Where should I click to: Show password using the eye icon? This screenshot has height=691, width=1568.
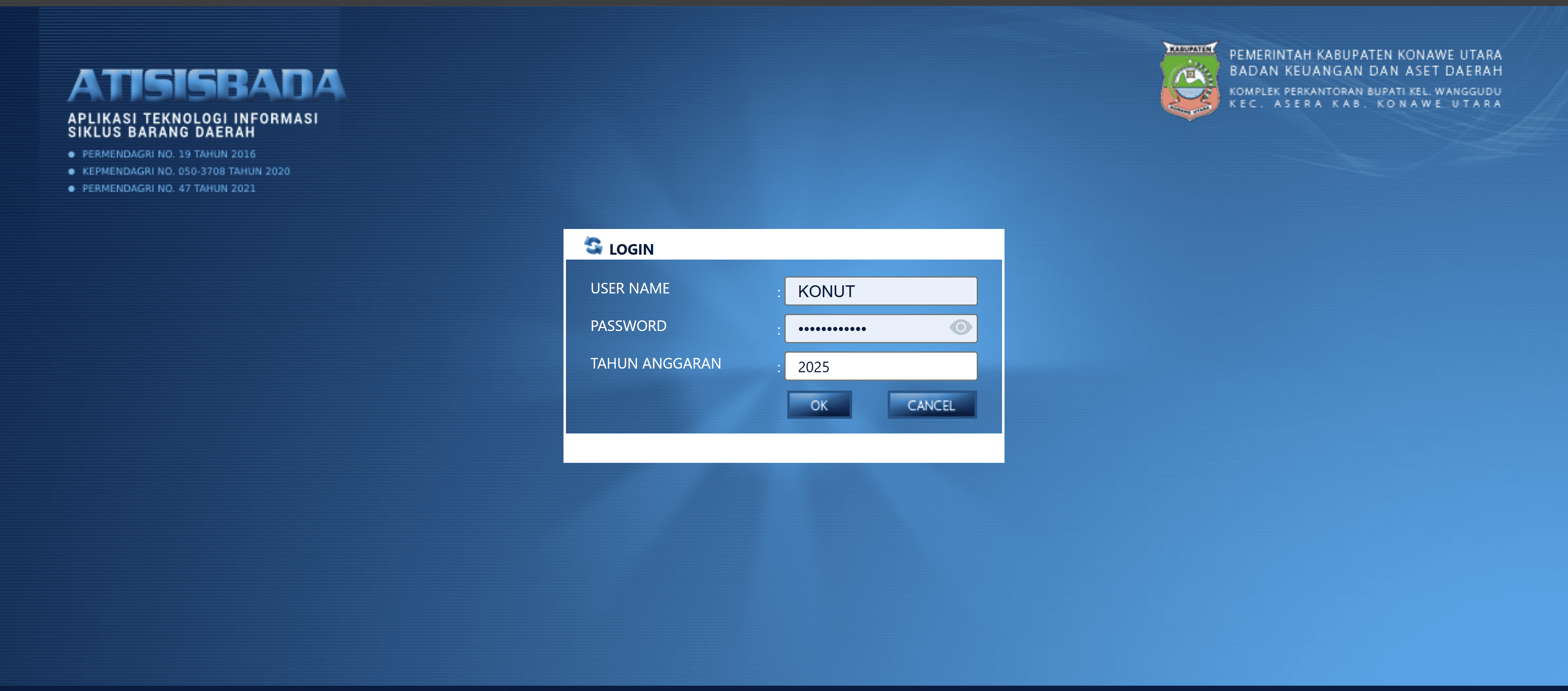point(960,328)
